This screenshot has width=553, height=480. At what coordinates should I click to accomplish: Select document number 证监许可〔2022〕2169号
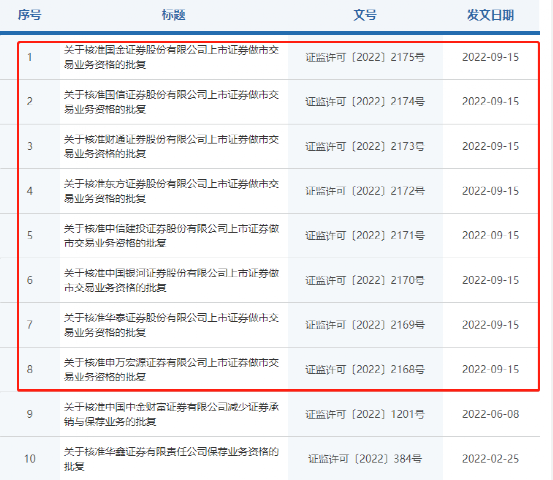(x=365, y=325)
